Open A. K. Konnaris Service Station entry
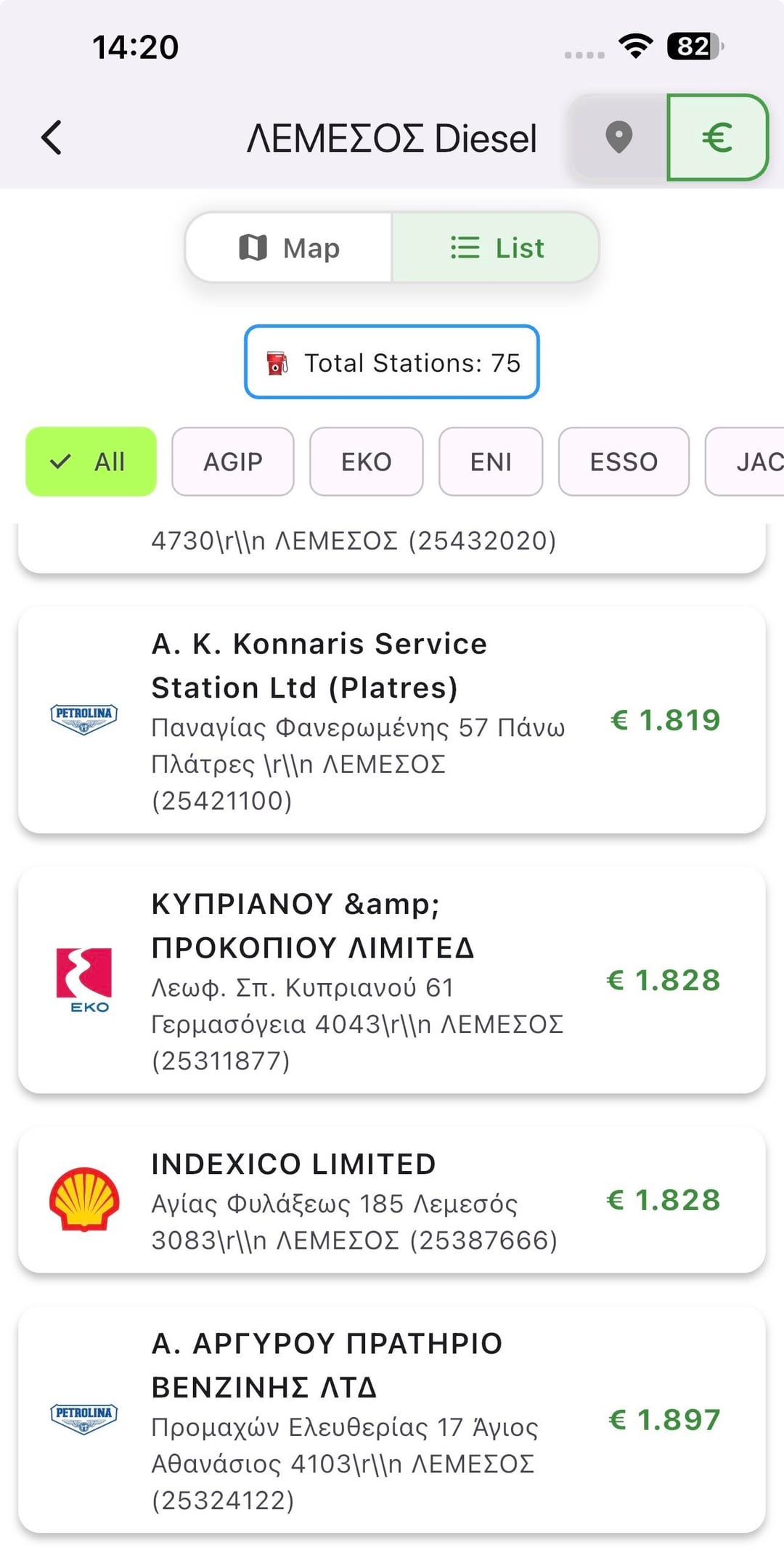 [x=319, y=666]
